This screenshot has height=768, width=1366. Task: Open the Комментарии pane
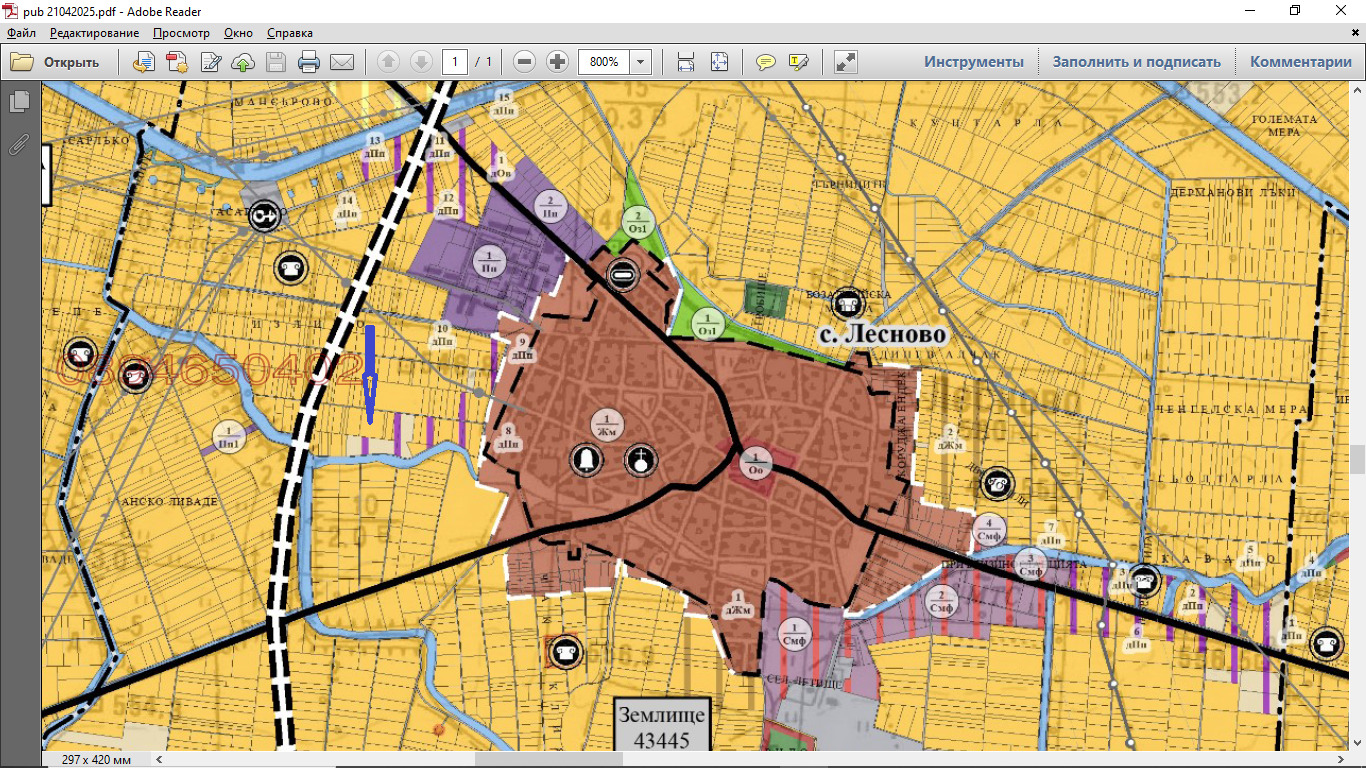click(x=1300, y=62)
